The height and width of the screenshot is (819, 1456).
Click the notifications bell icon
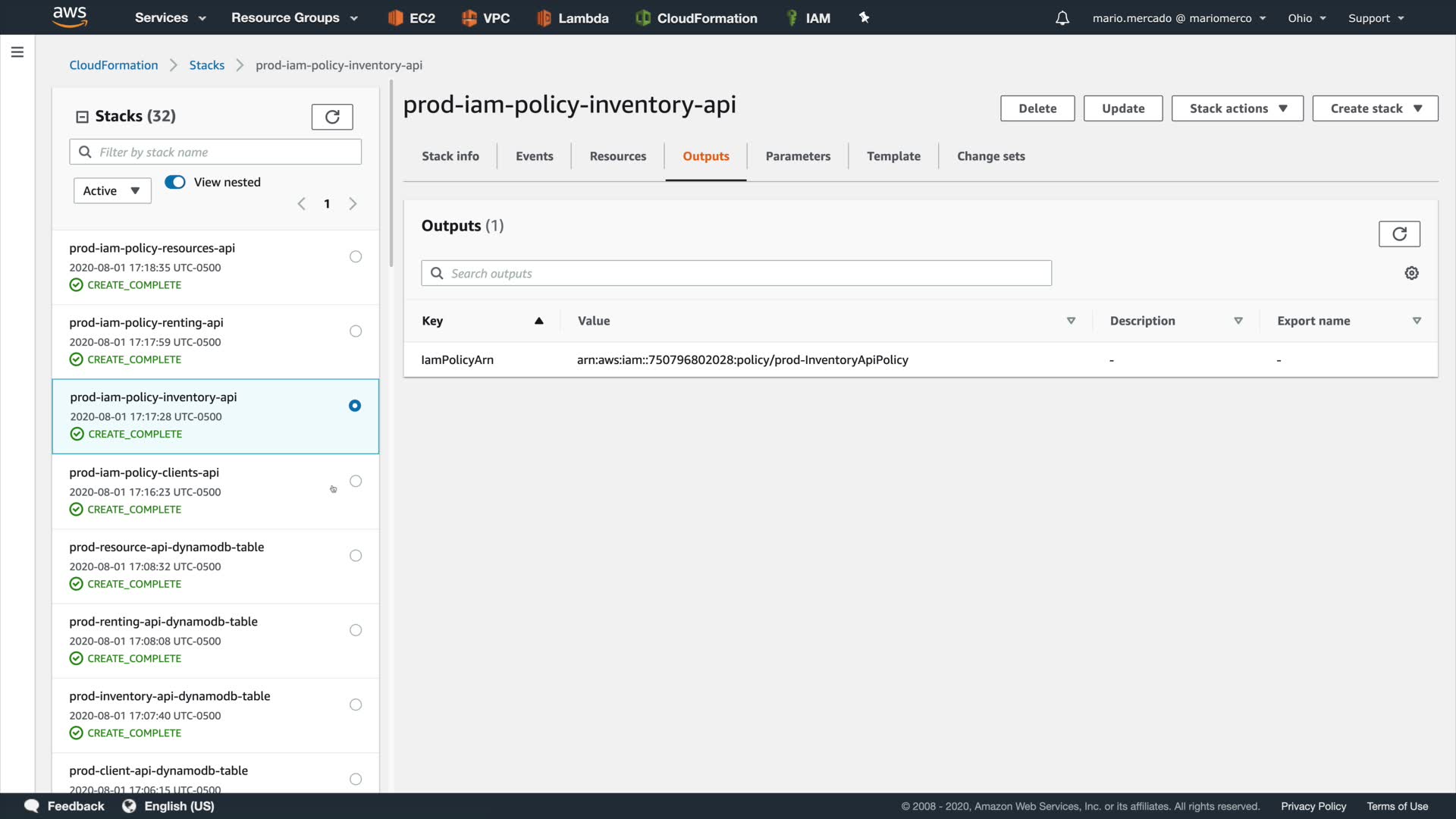point(1062,18)
